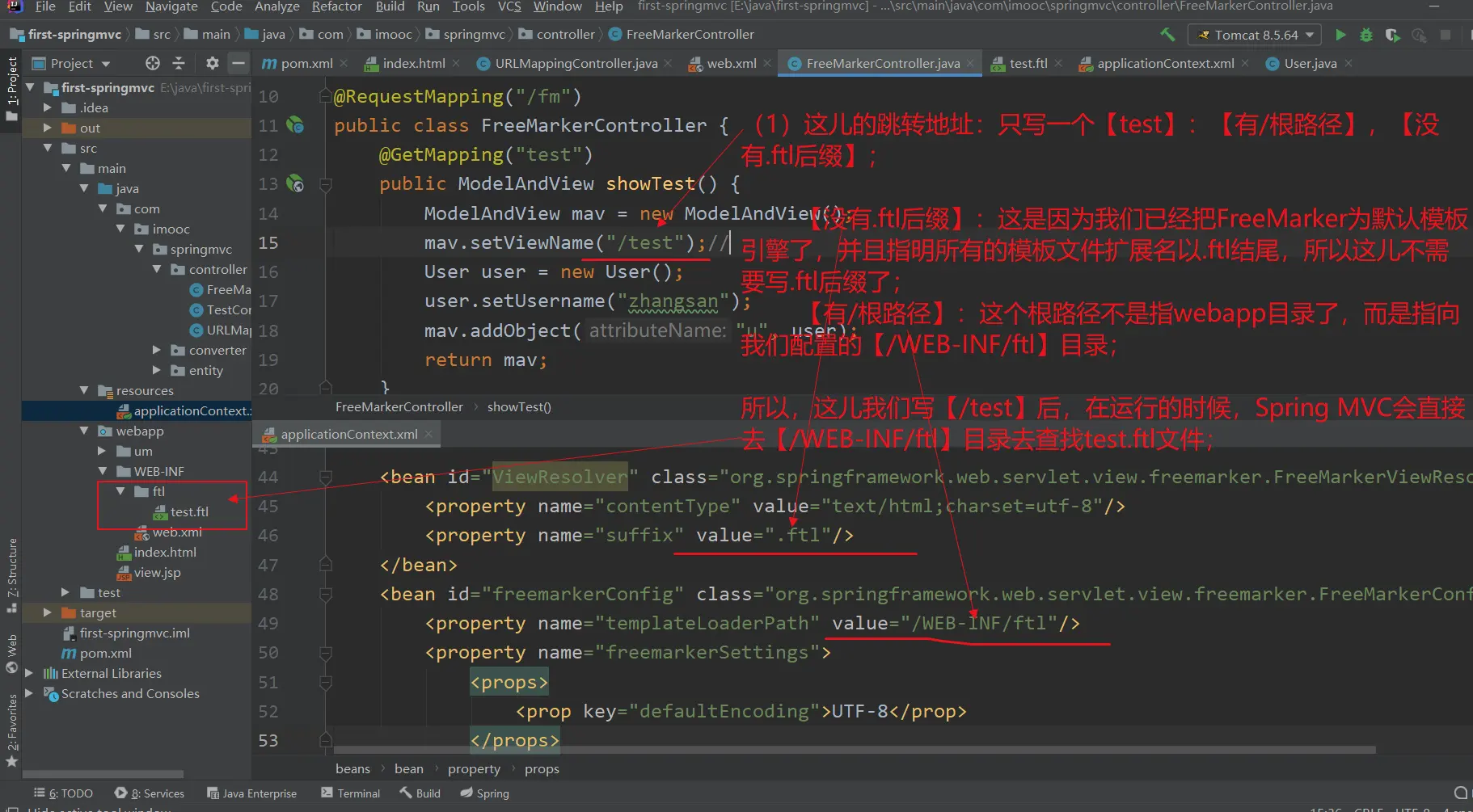
Task: Click the collapse all icon in Project panel
Action: click(179, 63)
